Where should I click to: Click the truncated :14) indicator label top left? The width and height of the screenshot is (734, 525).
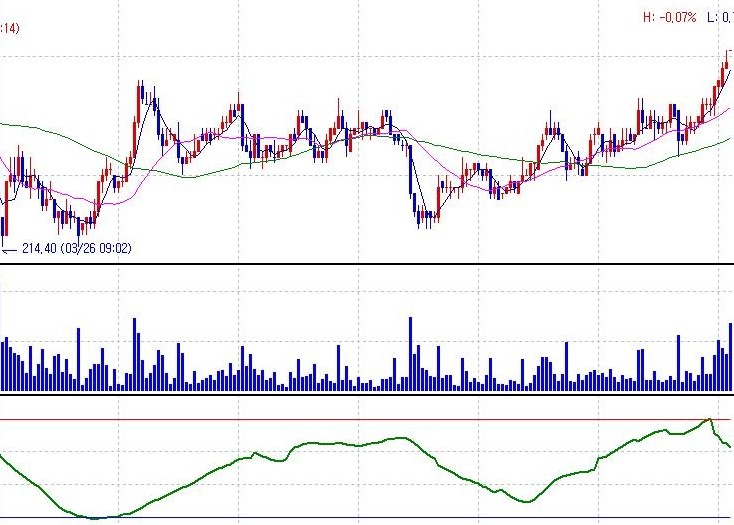[x=10, y=29]
